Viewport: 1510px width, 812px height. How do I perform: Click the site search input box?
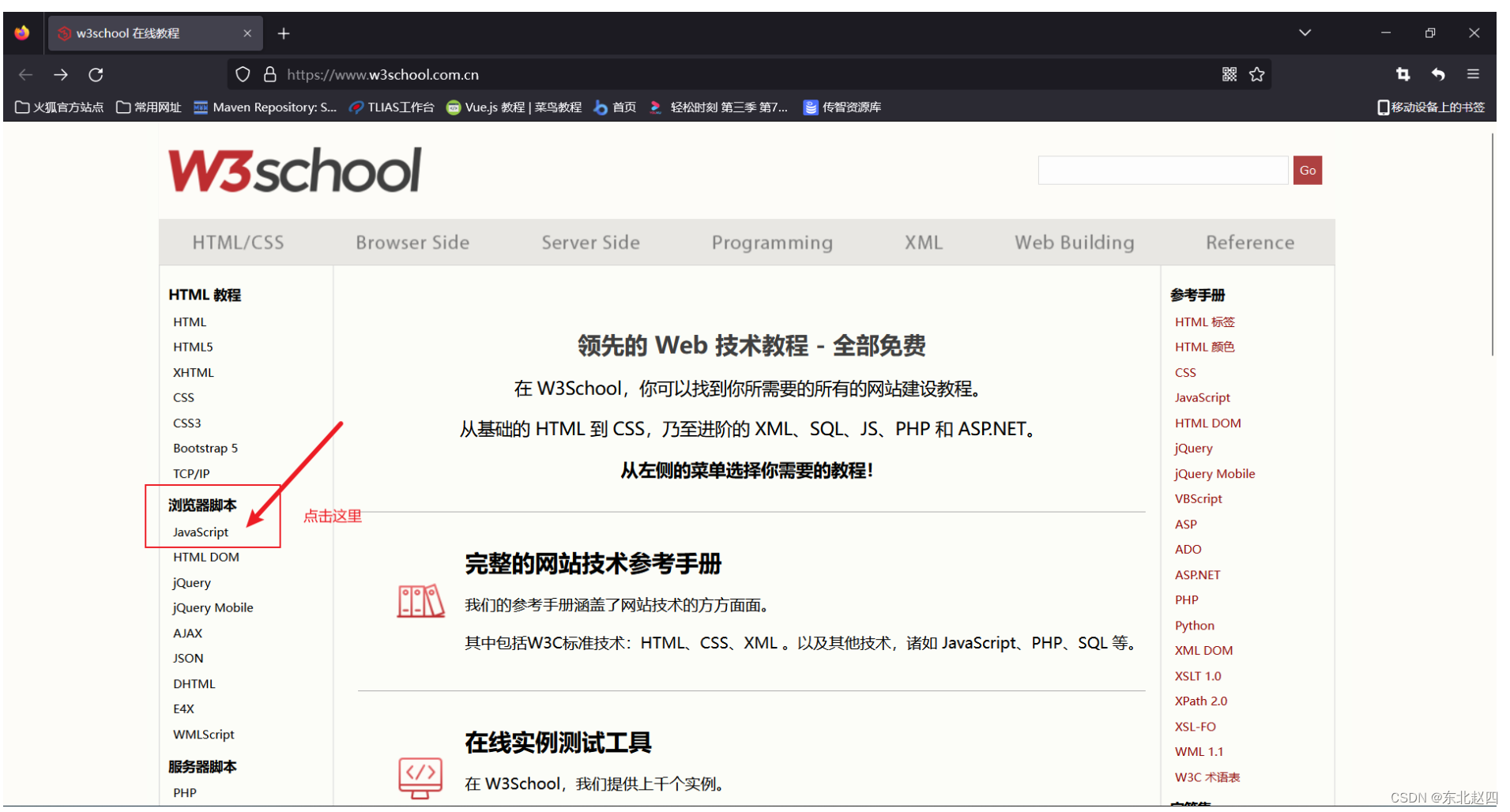1163,171
